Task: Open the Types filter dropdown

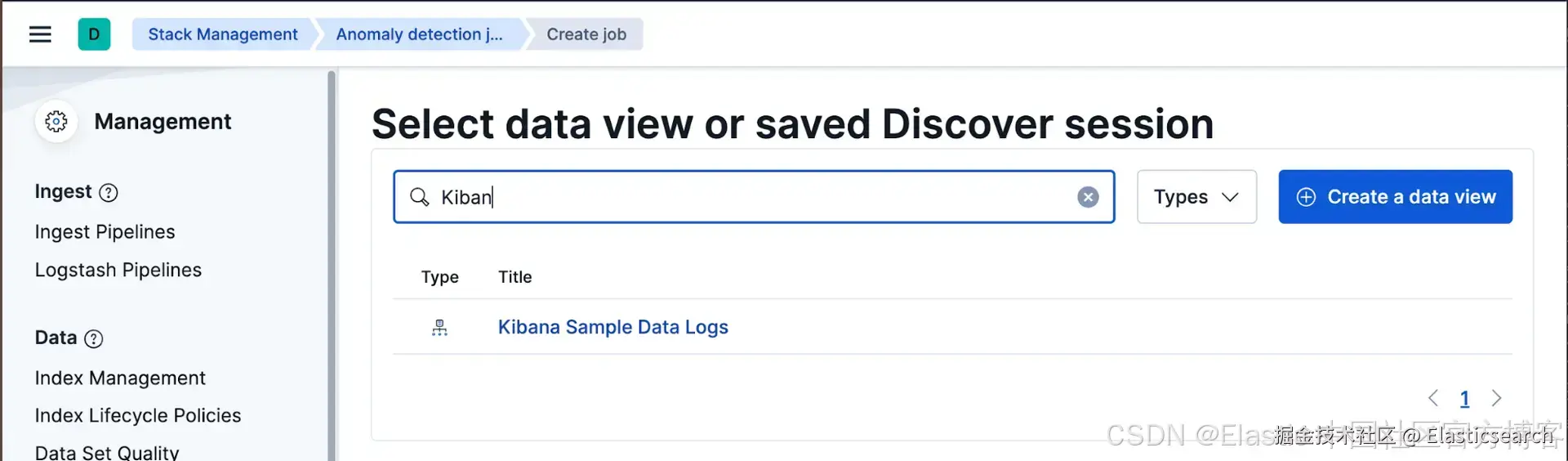Action: (1196, 197)
